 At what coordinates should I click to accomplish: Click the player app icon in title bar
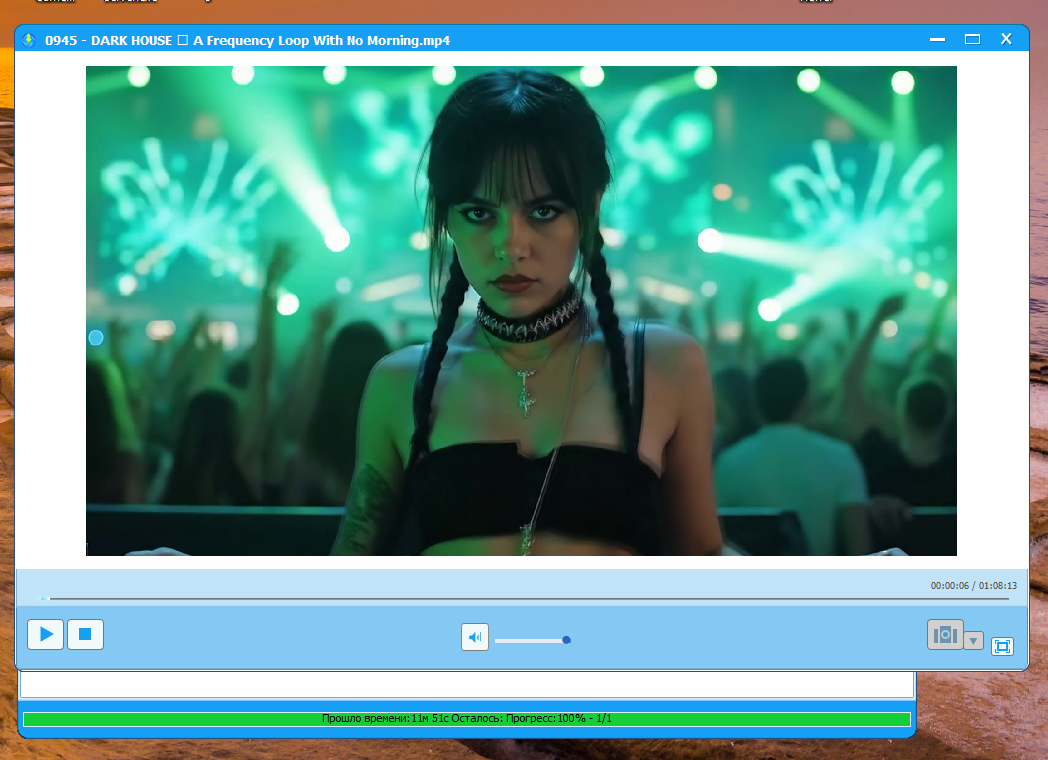29,40
